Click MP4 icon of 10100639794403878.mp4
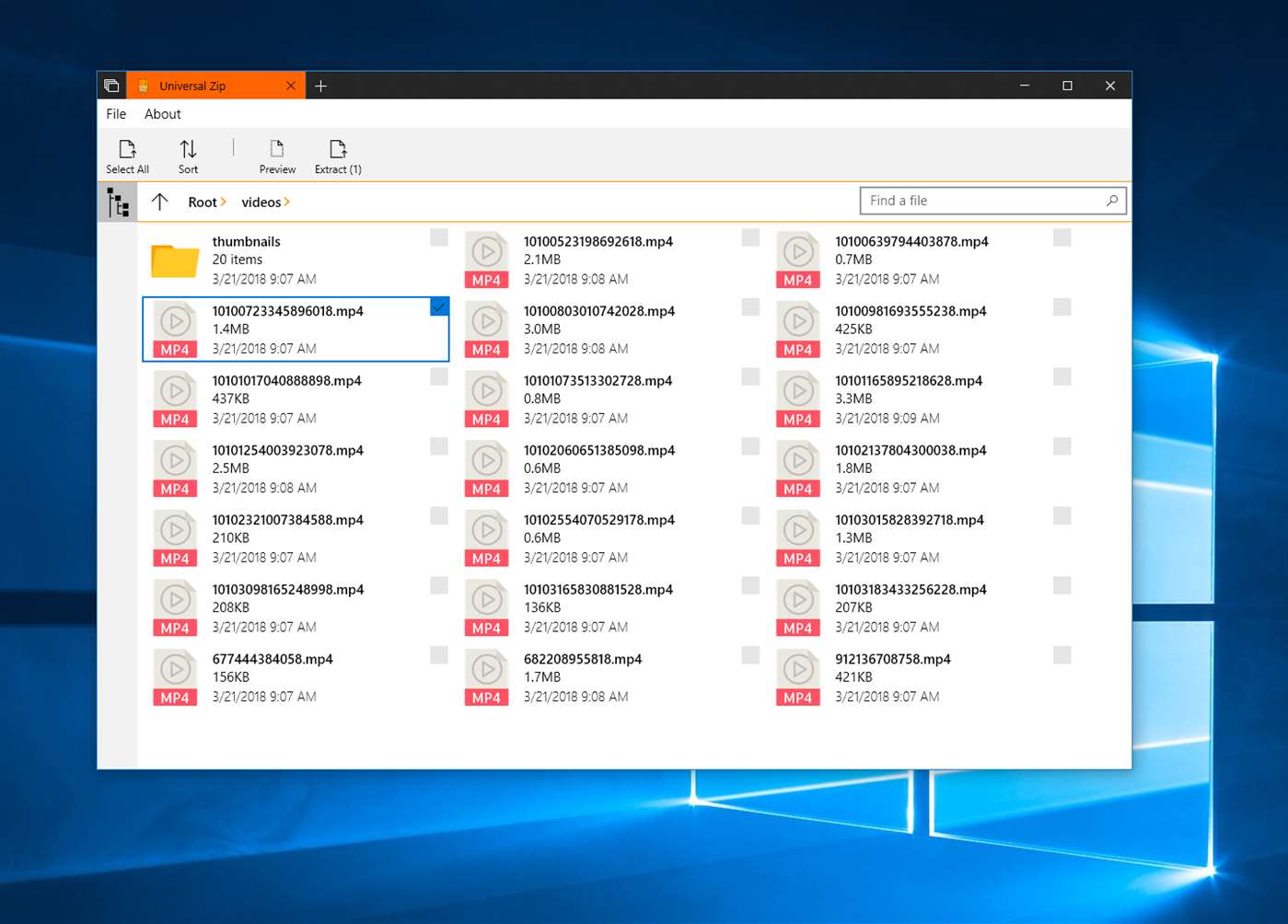The height and width of the screenshot is (924, 1288). (x=797, y=260)
